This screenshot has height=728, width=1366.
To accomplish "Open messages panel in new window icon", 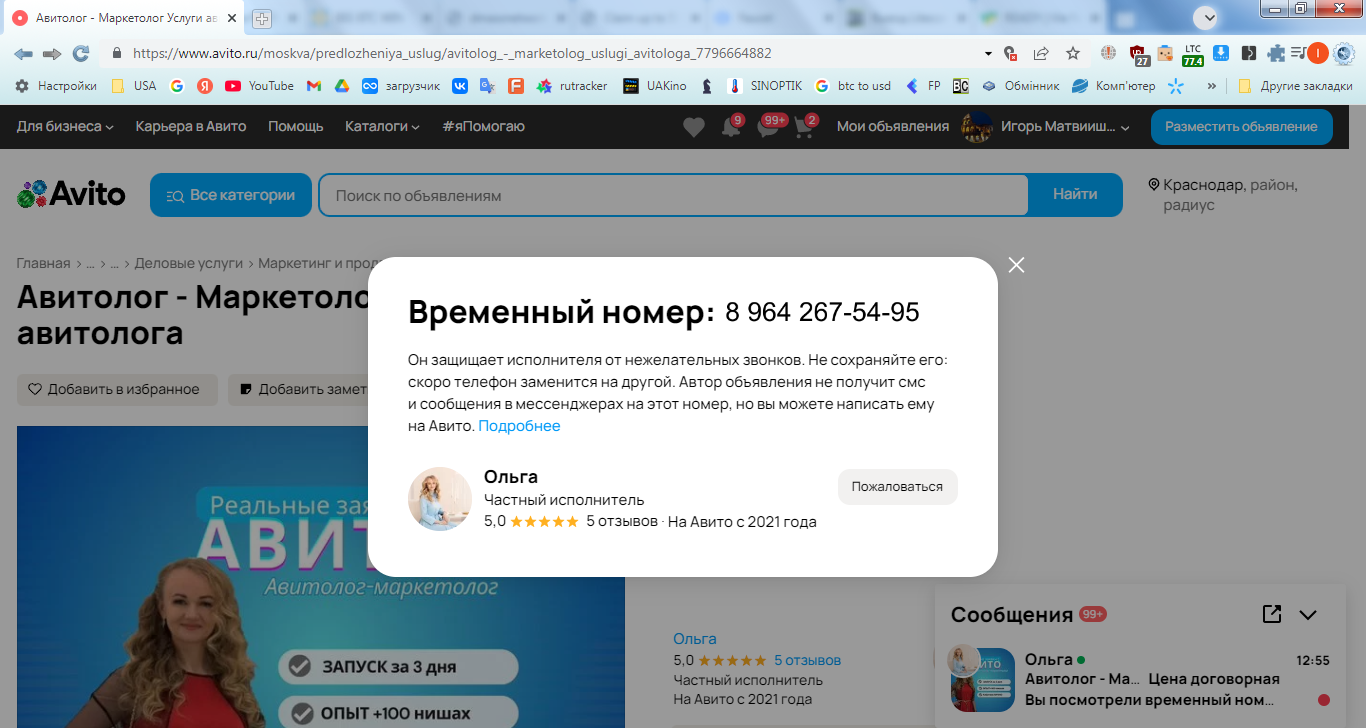I will point(1272,614).
